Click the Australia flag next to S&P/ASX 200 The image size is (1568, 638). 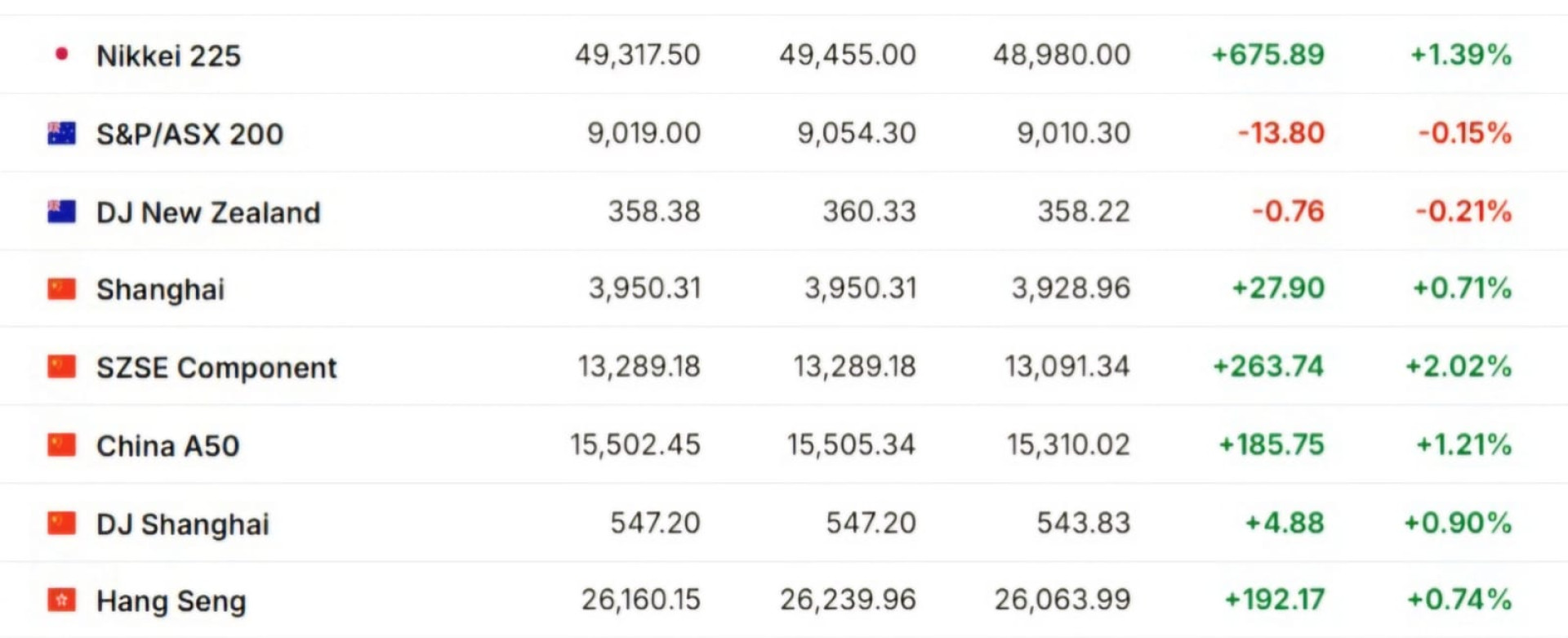point(61,133)
